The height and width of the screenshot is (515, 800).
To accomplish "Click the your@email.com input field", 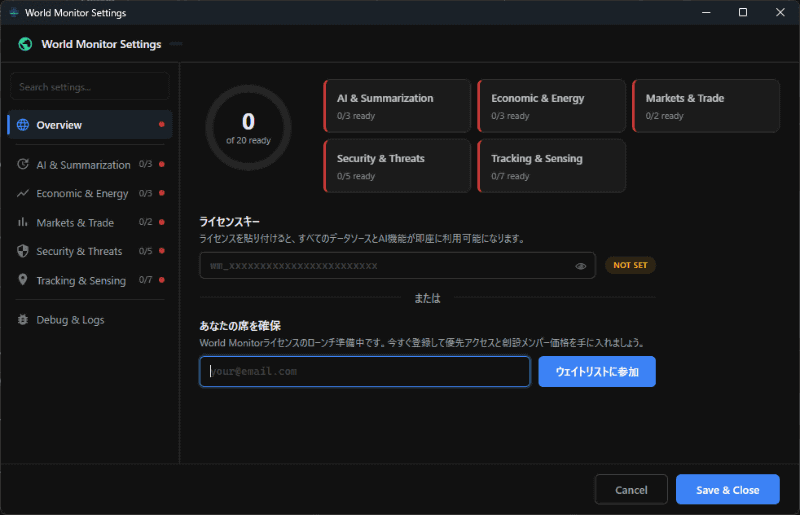I will pyautogui.click(x=365, y=372).
